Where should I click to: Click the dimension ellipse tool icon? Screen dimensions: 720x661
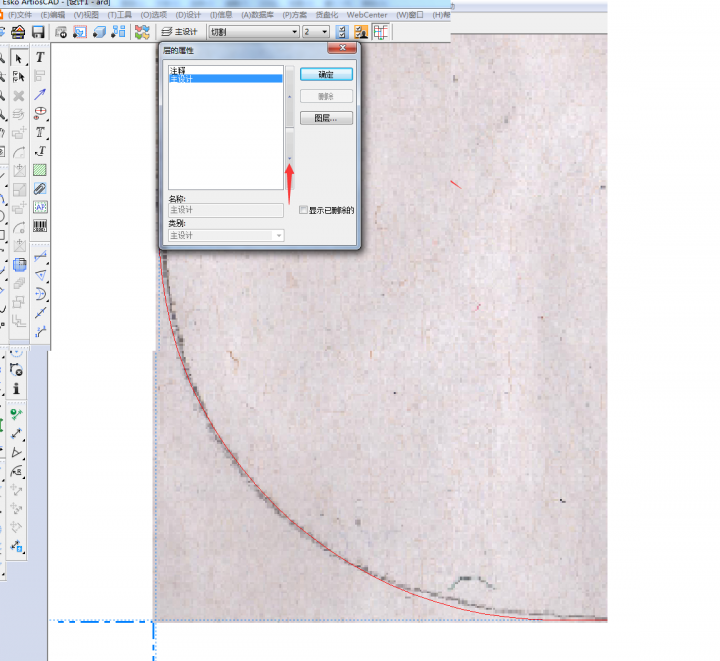tap(41, 112)
